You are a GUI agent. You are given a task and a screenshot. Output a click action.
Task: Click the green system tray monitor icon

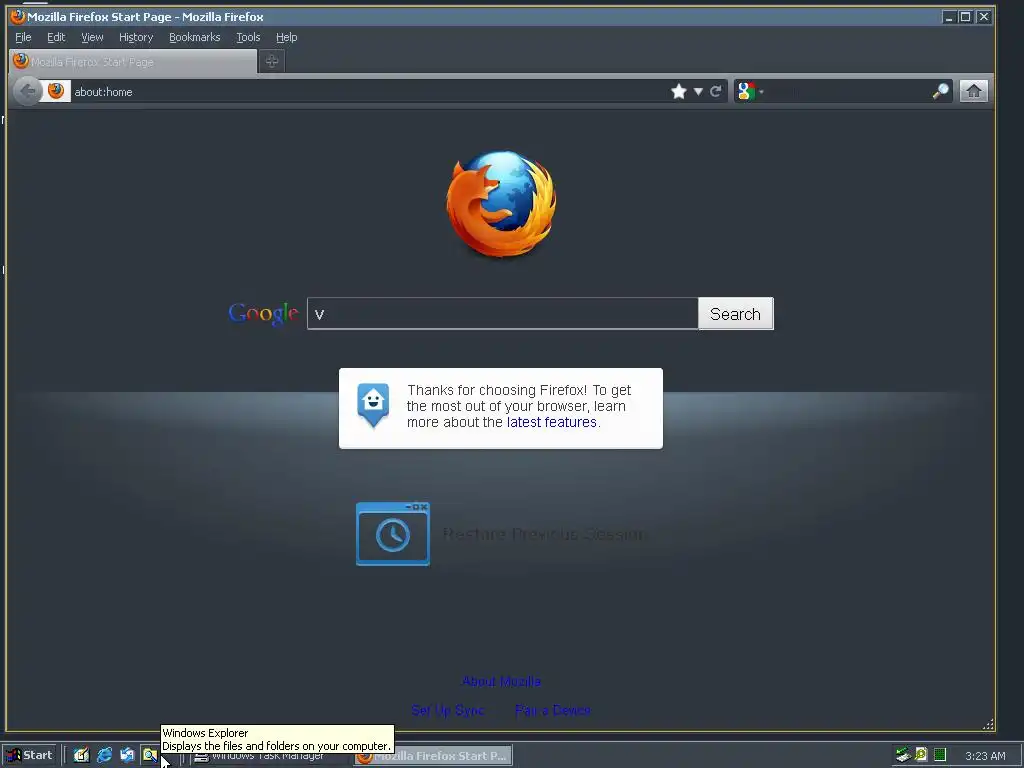click(x=940, y=755)
